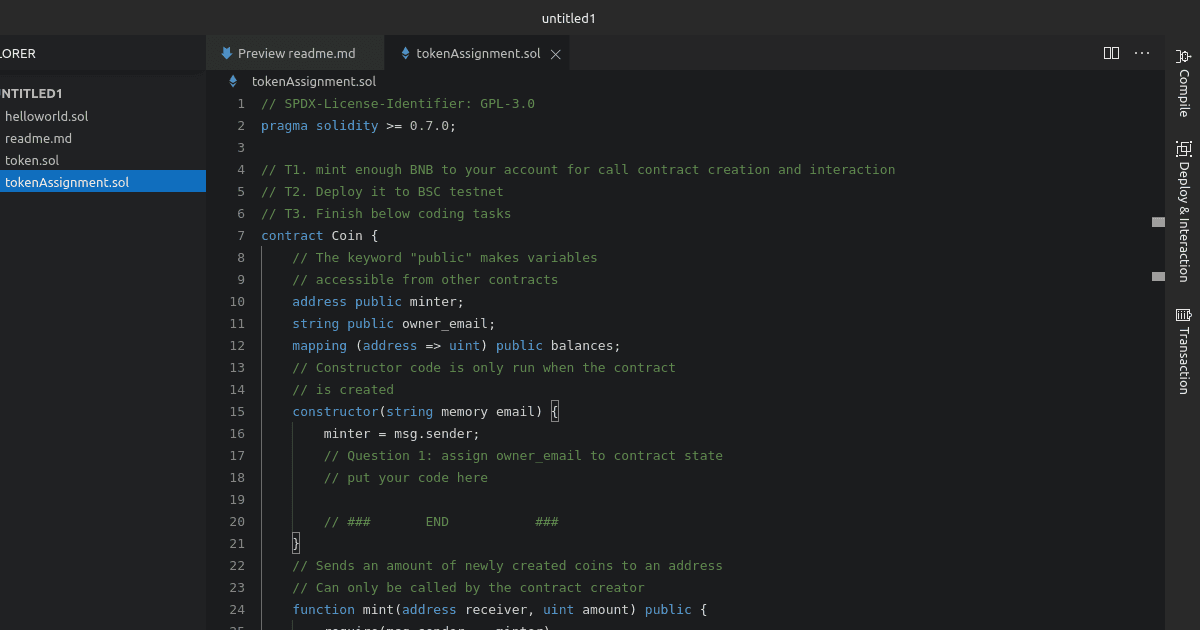The width and height of the screenshot is (1200, 630).
Task: Toggle the secondary side panel icon top right
Action: 1183,54
